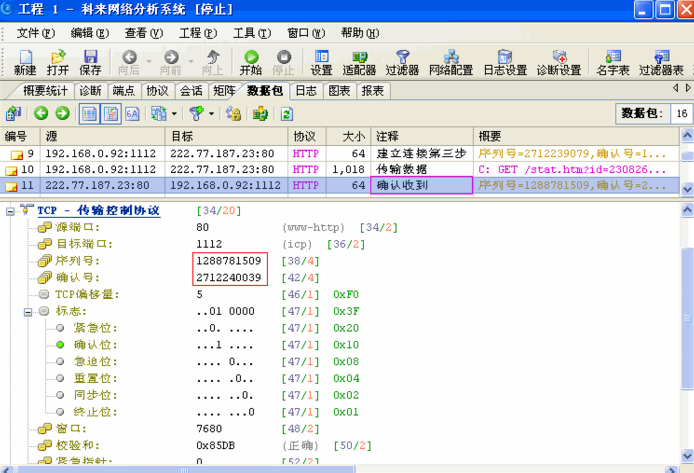Open the funnel filter dropdown arrow
694x473 pixels.
pos(212,114)
